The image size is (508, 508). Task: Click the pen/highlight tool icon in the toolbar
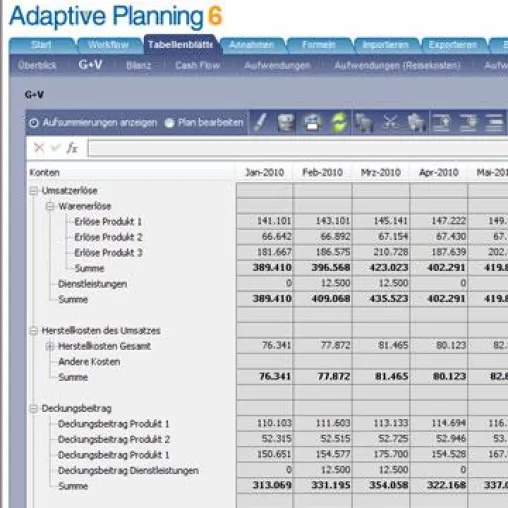pyautogui.click(x=261, y=123)
